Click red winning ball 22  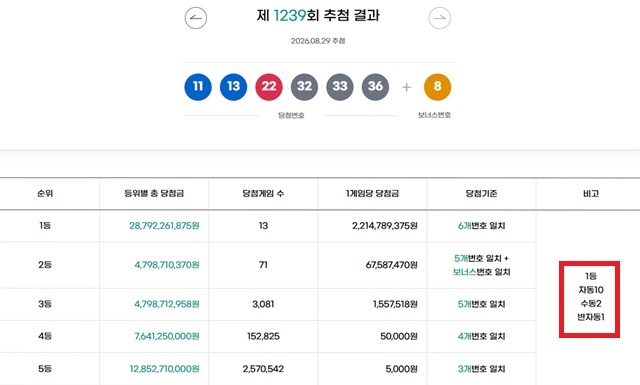click(269, 87)
